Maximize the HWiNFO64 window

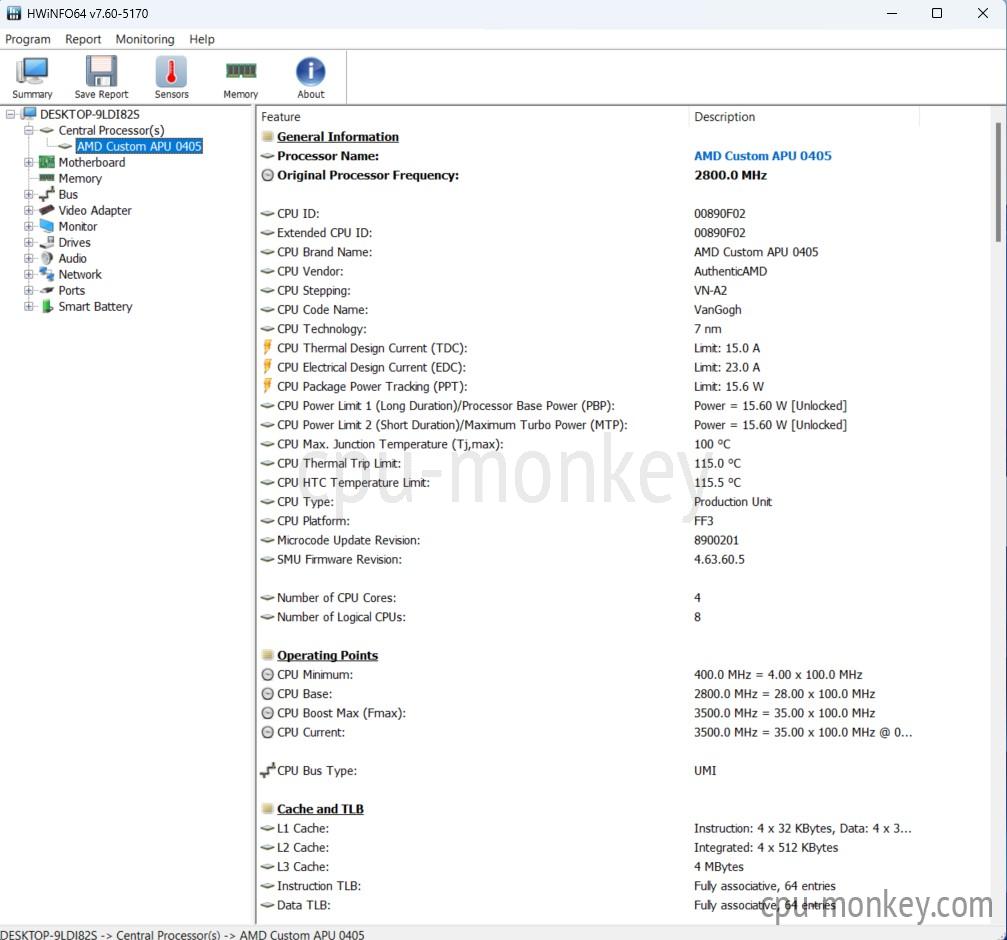pos(936,13)
